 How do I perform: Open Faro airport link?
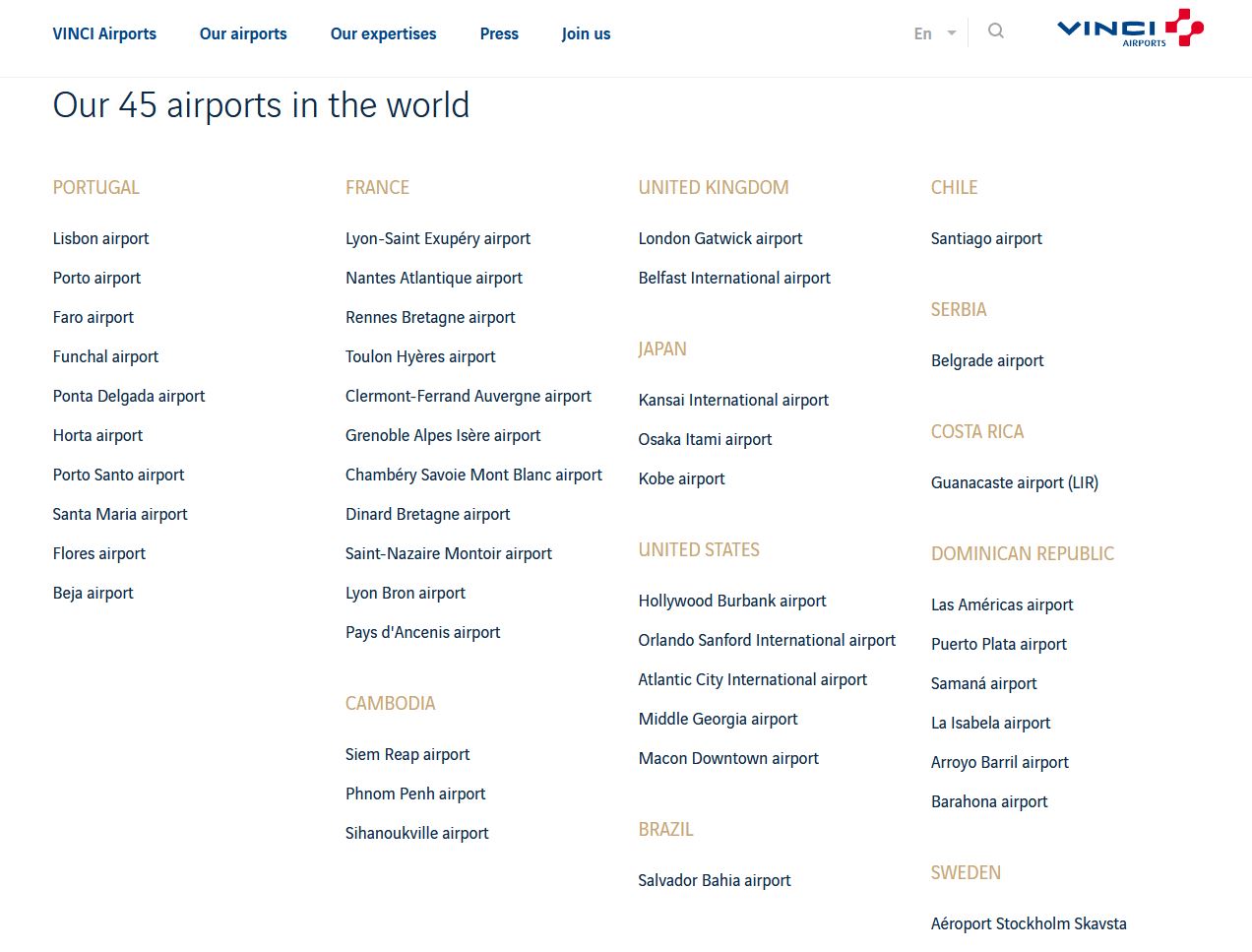[x=93, y=317]
